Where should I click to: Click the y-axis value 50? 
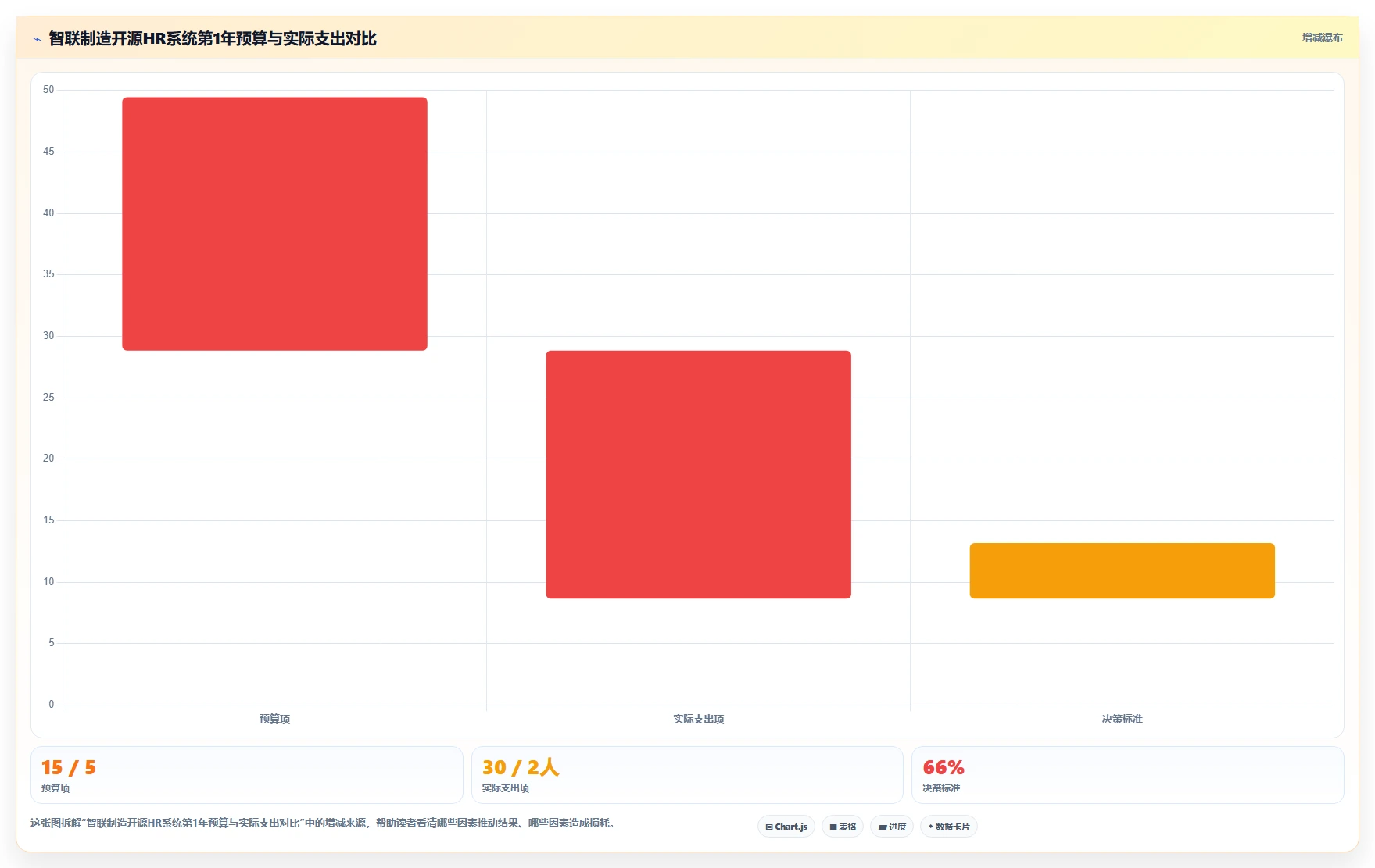pyautogui.click(x=48, y=90)
